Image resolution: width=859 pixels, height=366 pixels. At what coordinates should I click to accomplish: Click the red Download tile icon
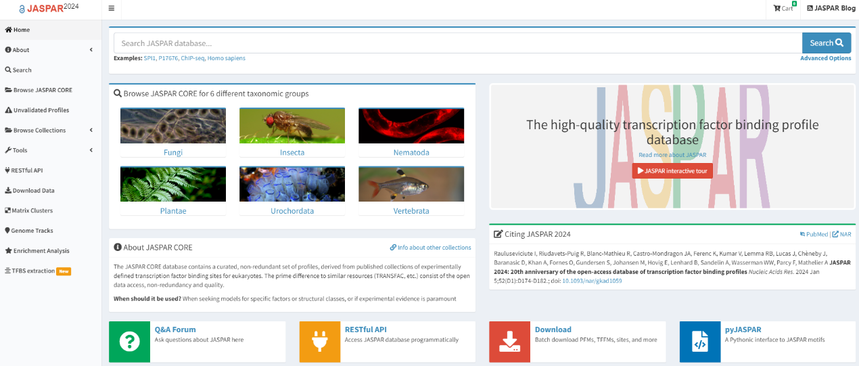pyautogui.click(x=509, y=341)
